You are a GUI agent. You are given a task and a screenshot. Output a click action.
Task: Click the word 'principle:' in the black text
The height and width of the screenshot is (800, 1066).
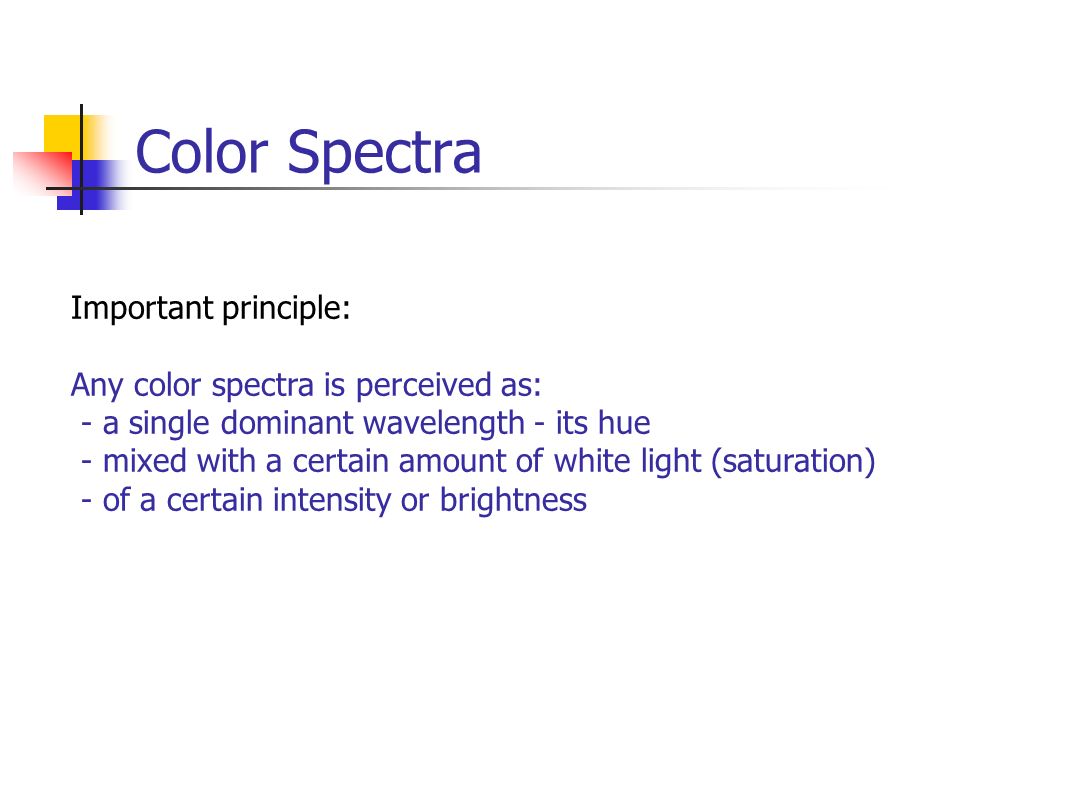286,309
